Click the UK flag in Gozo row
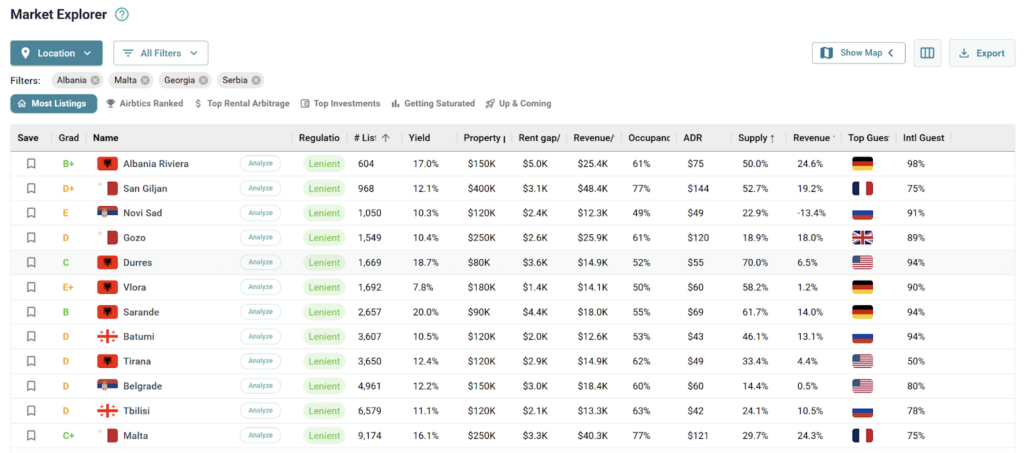Viewport: 1024px width, 453px height. coord(862,237)
